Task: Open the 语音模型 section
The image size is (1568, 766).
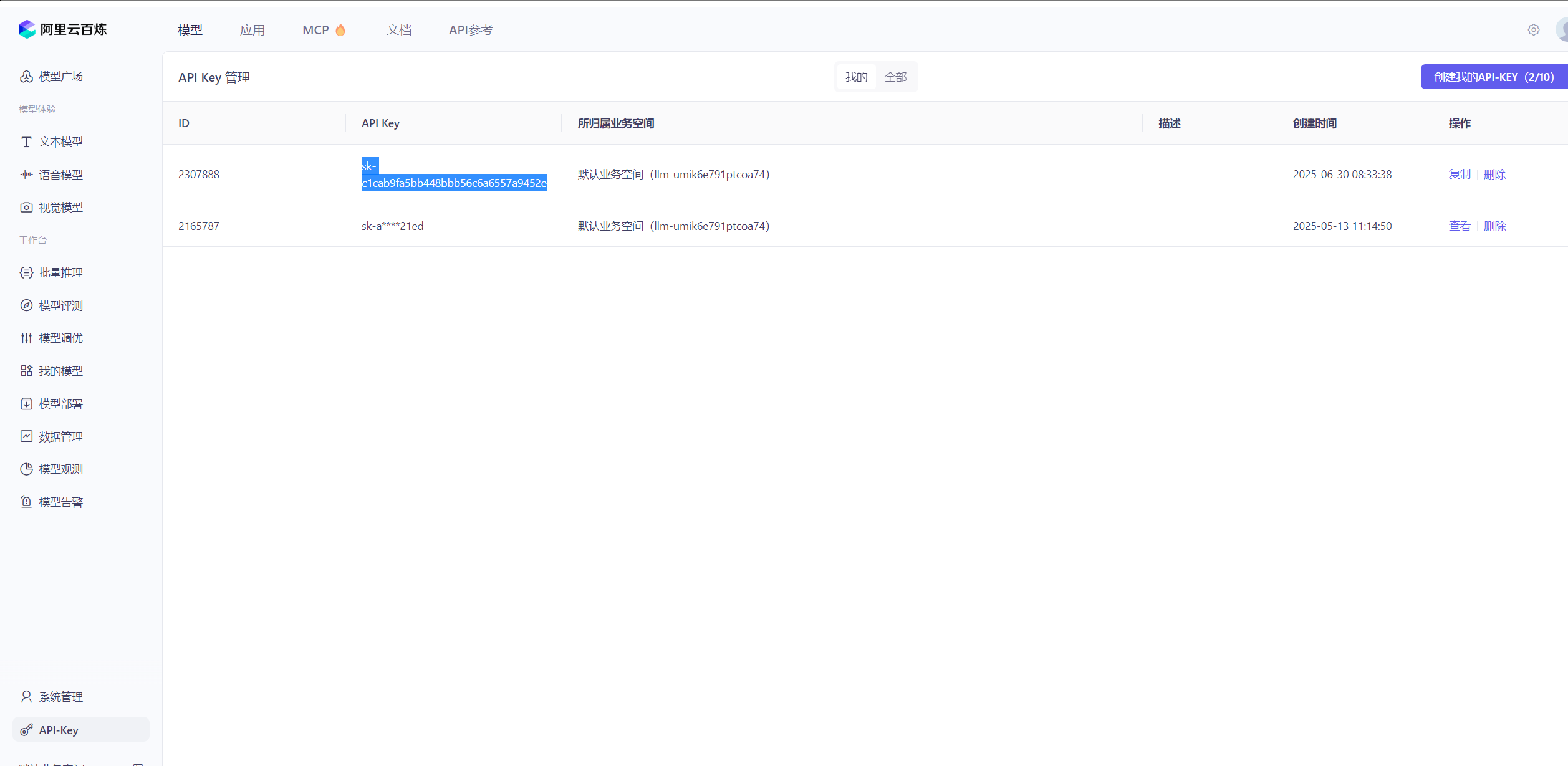Action: tap(60, 175)
